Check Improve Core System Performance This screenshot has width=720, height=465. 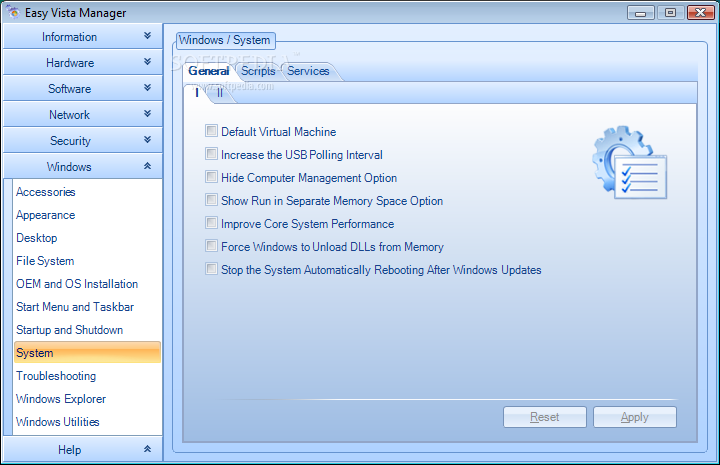[x=211, y=223]
